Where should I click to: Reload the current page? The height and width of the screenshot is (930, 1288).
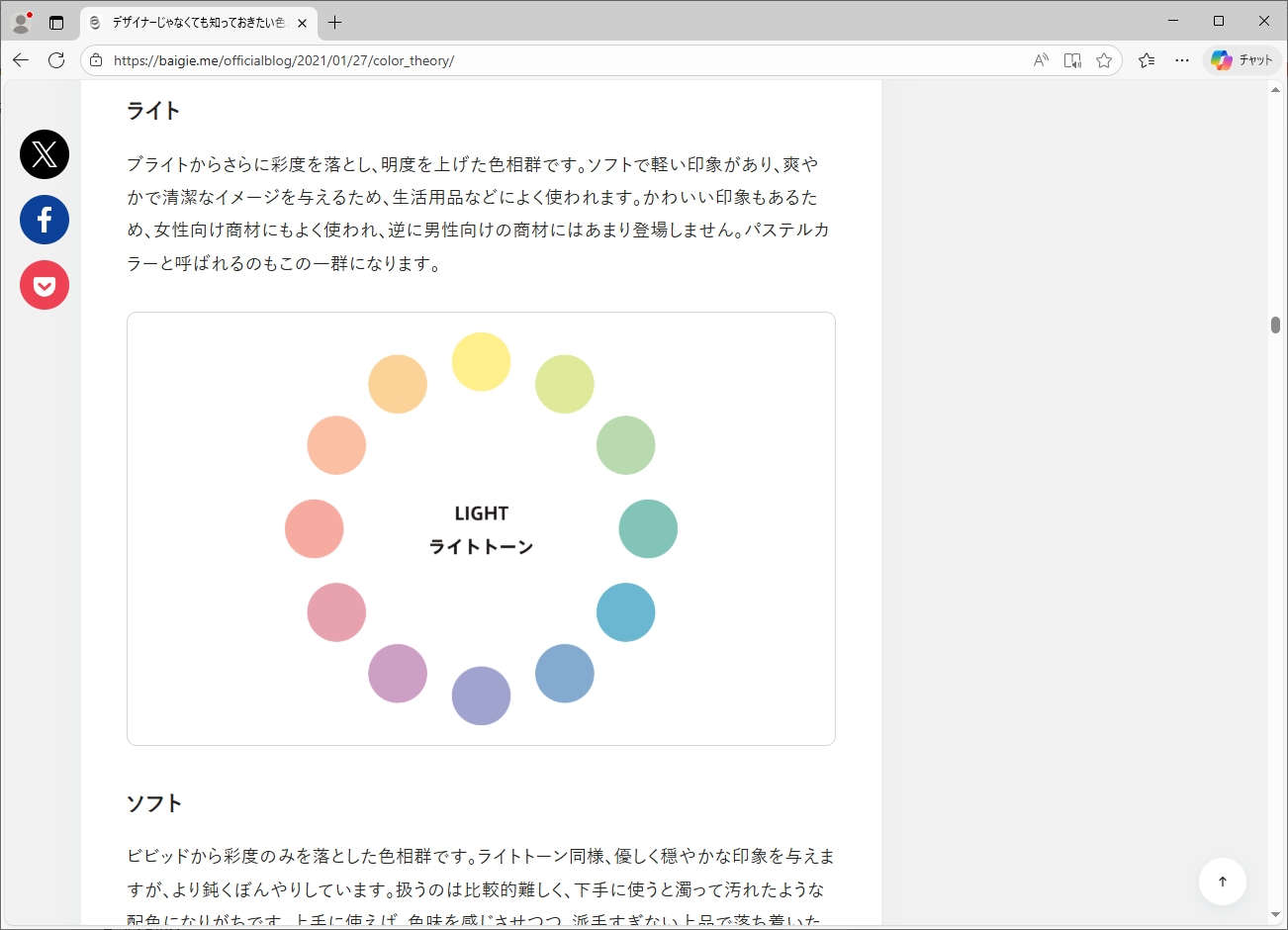point(56,60)
